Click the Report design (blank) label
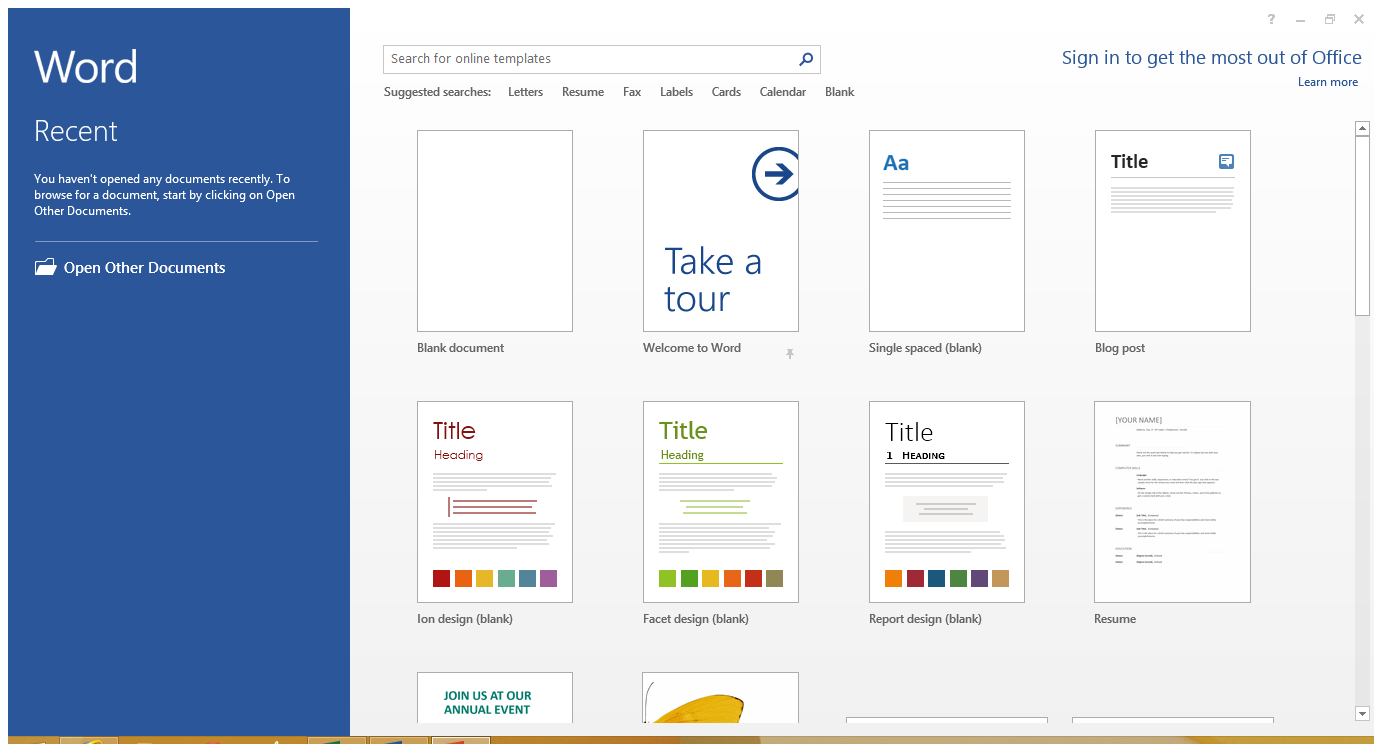 click(x=925, y=619)
